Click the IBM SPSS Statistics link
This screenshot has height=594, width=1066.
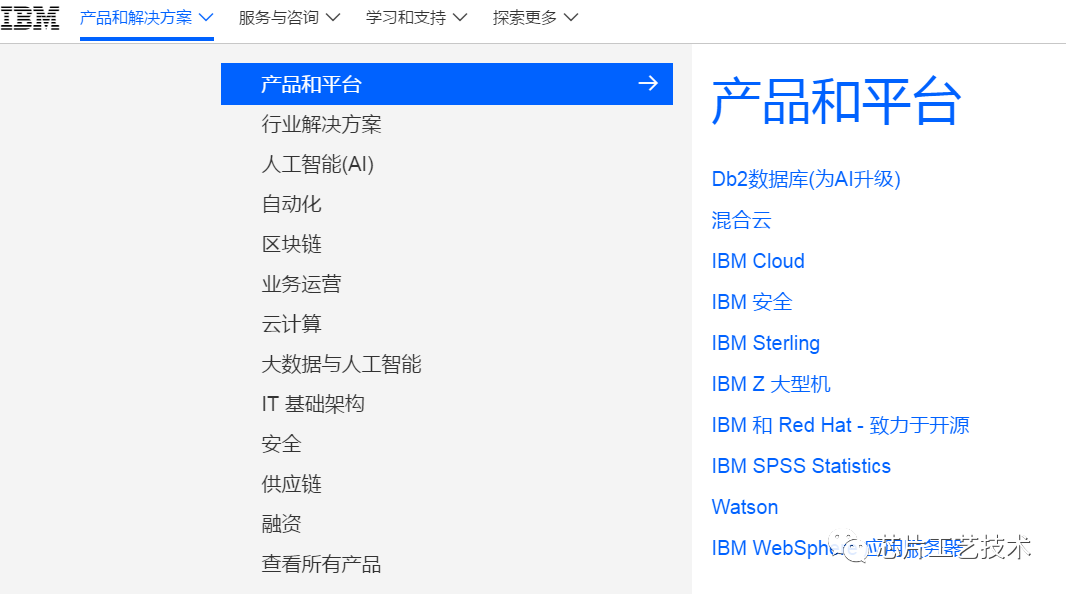point(801,466)
